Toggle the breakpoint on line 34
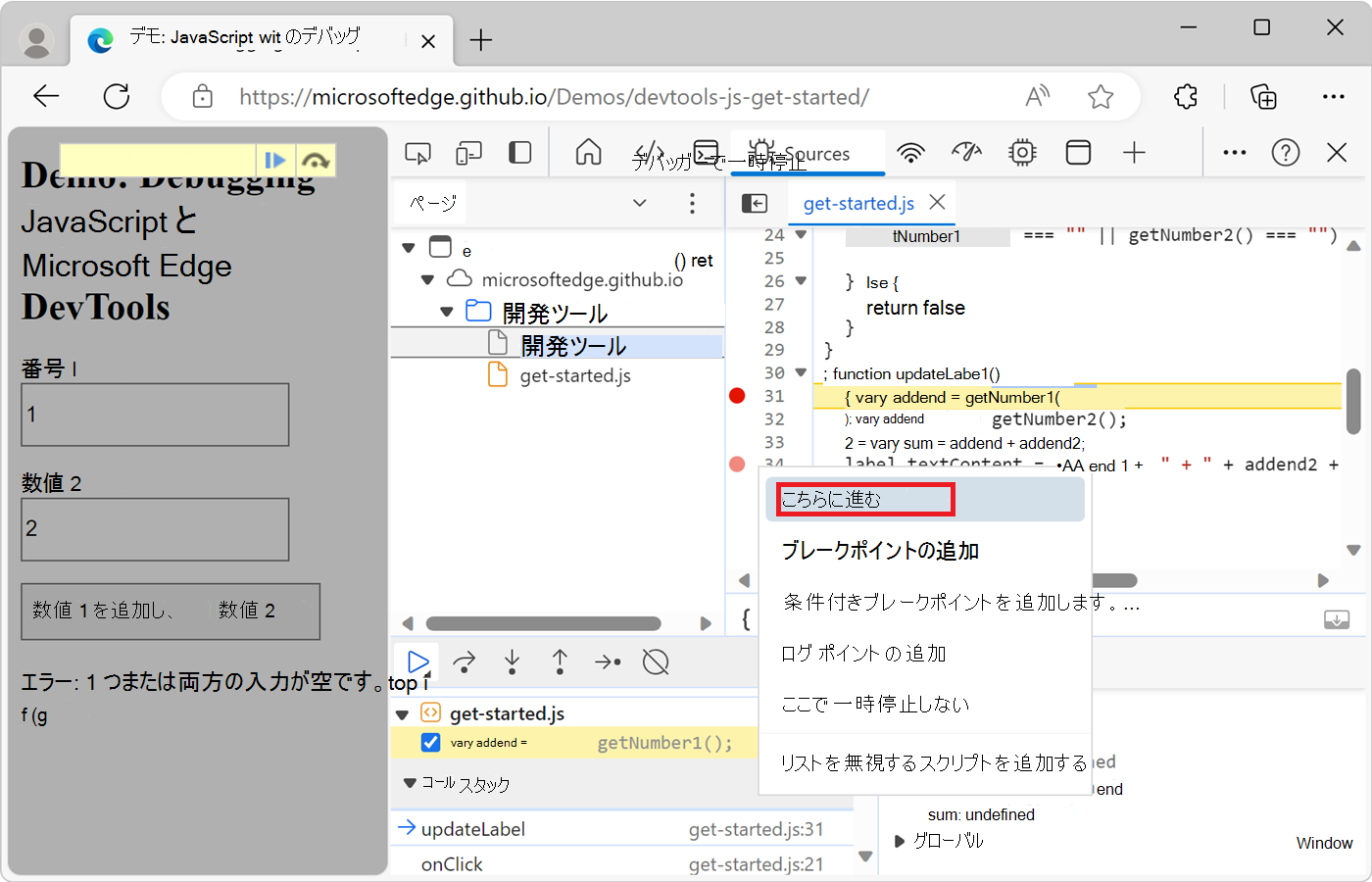This screenshot has width=1372, height=882. tap(737, 464)
